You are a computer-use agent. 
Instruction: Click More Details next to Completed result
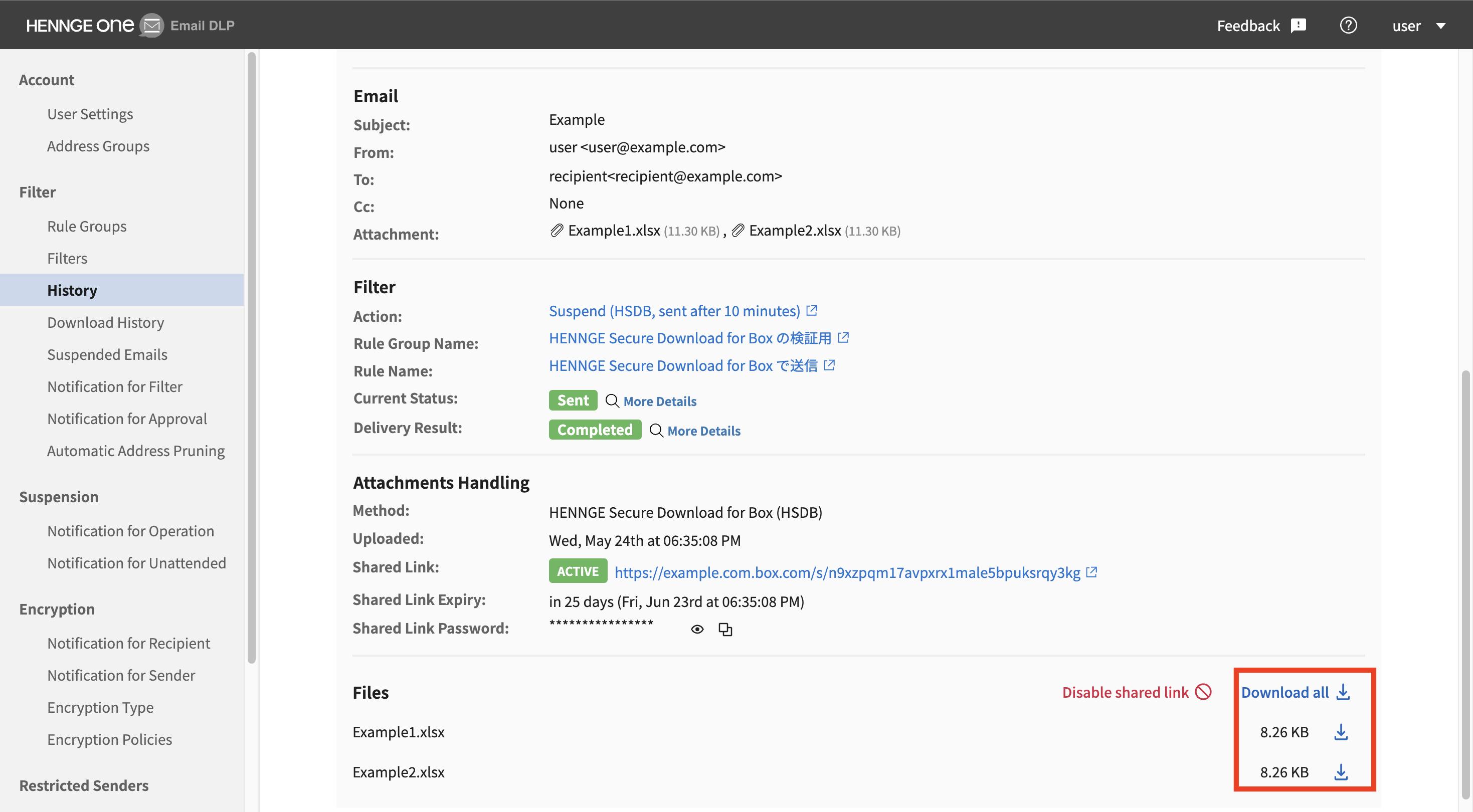pos(703,431)
